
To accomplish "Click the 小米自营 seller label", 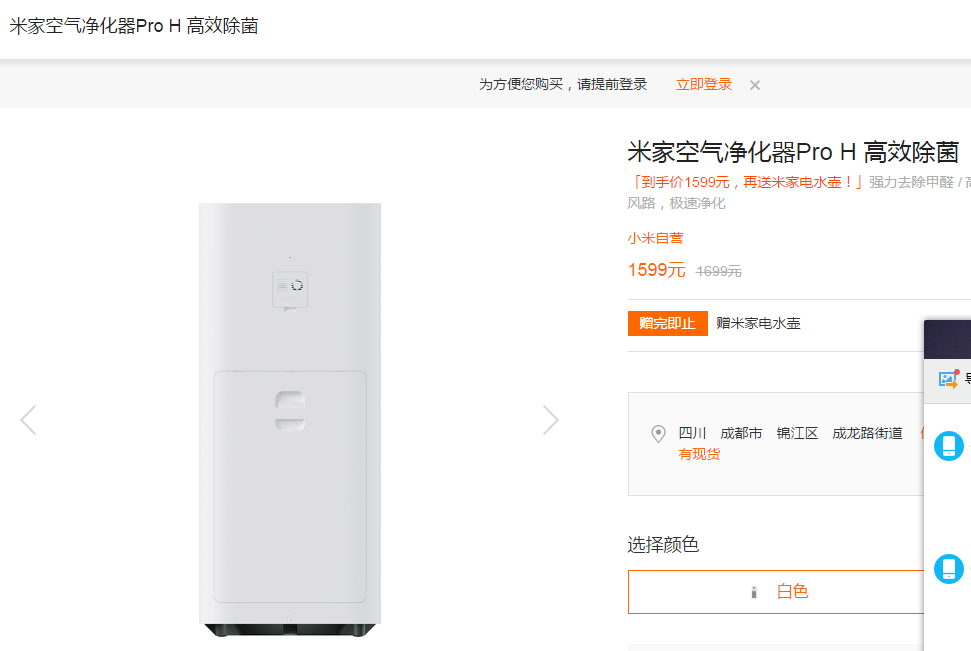I will pos(655,238).
